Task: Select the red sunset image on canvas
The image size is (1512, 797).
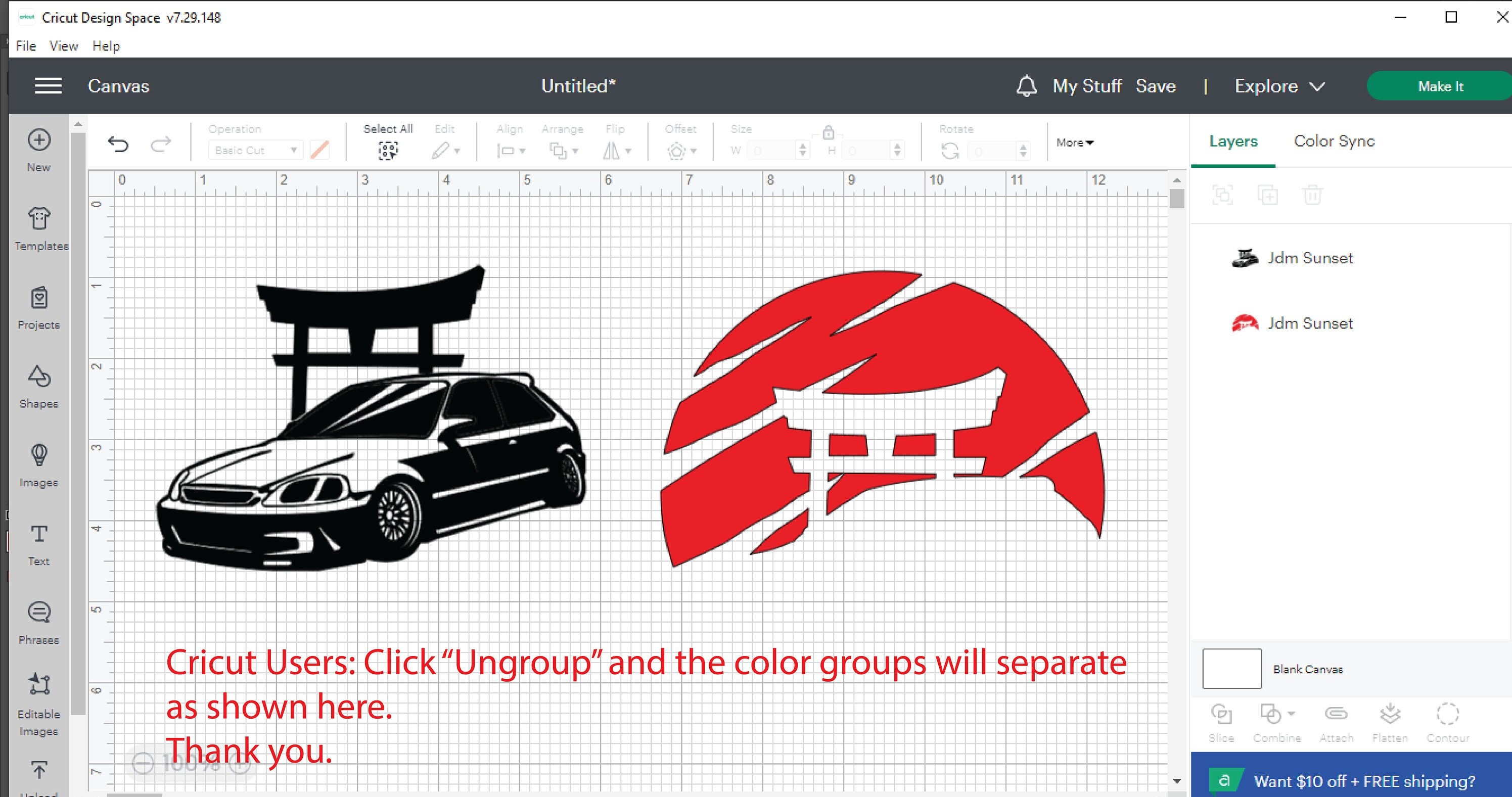Action: click(x=883, y=418)
